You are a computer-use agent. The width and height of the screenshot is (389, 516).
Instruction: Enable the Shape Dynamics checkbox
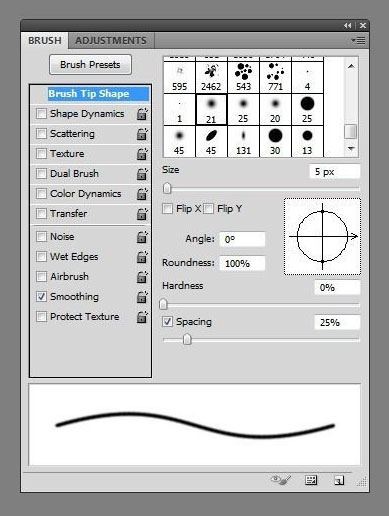[41, 114]
